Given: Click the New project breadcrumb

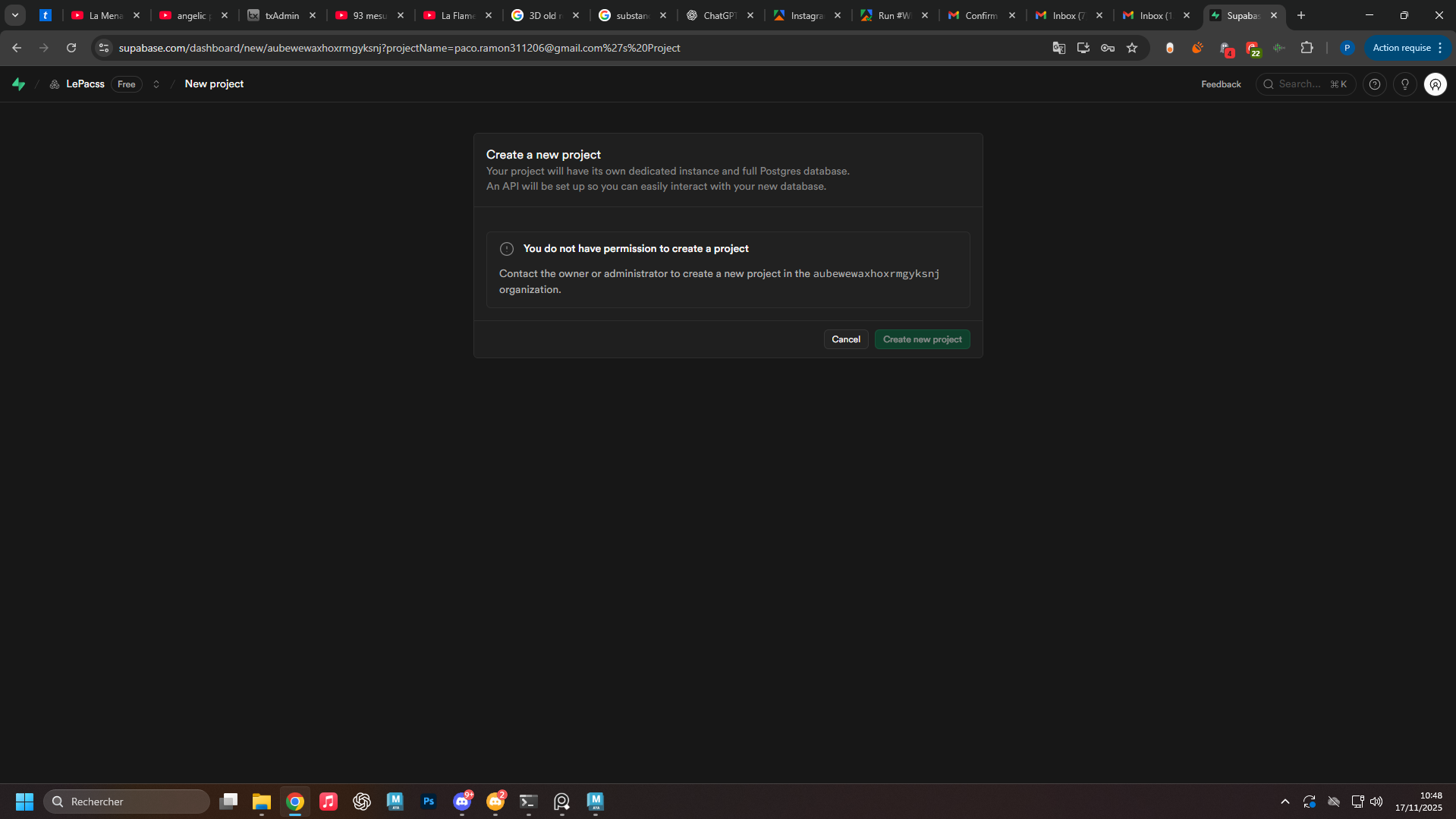Looking at the screenshot, I should coord(214,84).
